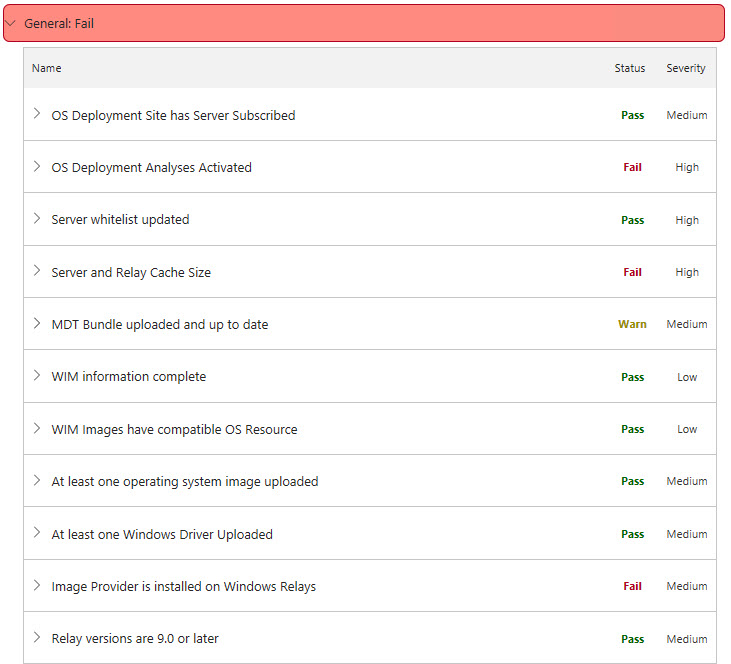Click the Fail status for Cache Size
Screen dimensions: 731x664
click(632, 272)
